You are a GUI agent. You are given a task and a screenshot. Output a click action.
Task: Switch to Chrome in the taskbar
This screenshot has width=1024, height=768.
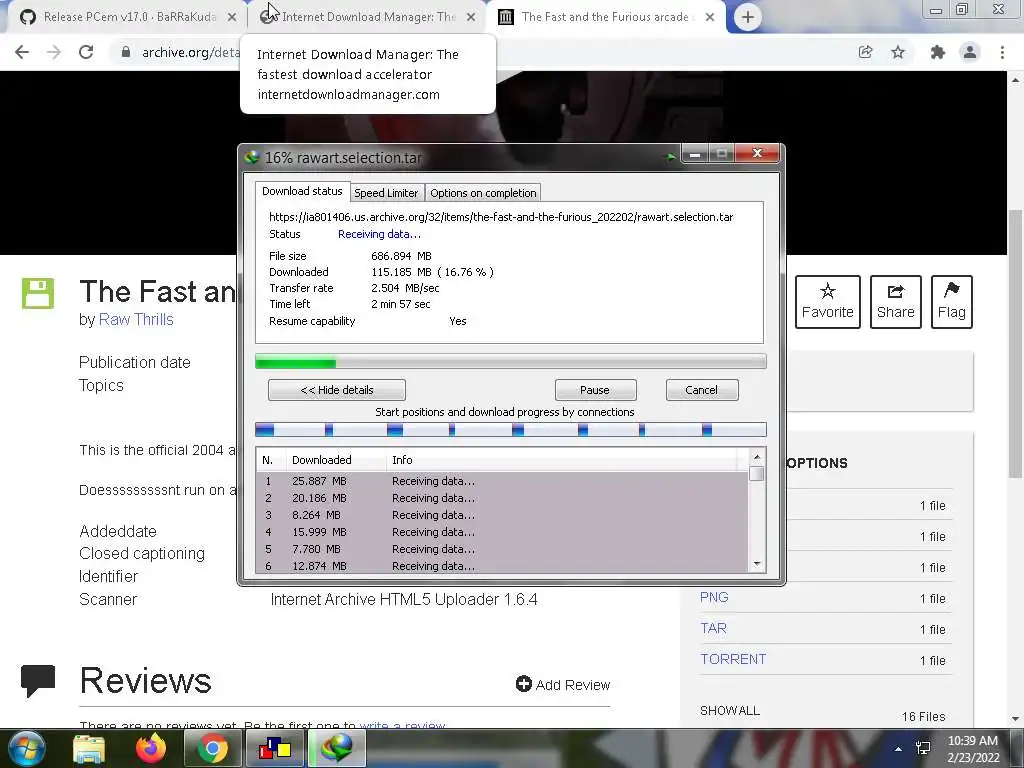(x=212, y=748)
